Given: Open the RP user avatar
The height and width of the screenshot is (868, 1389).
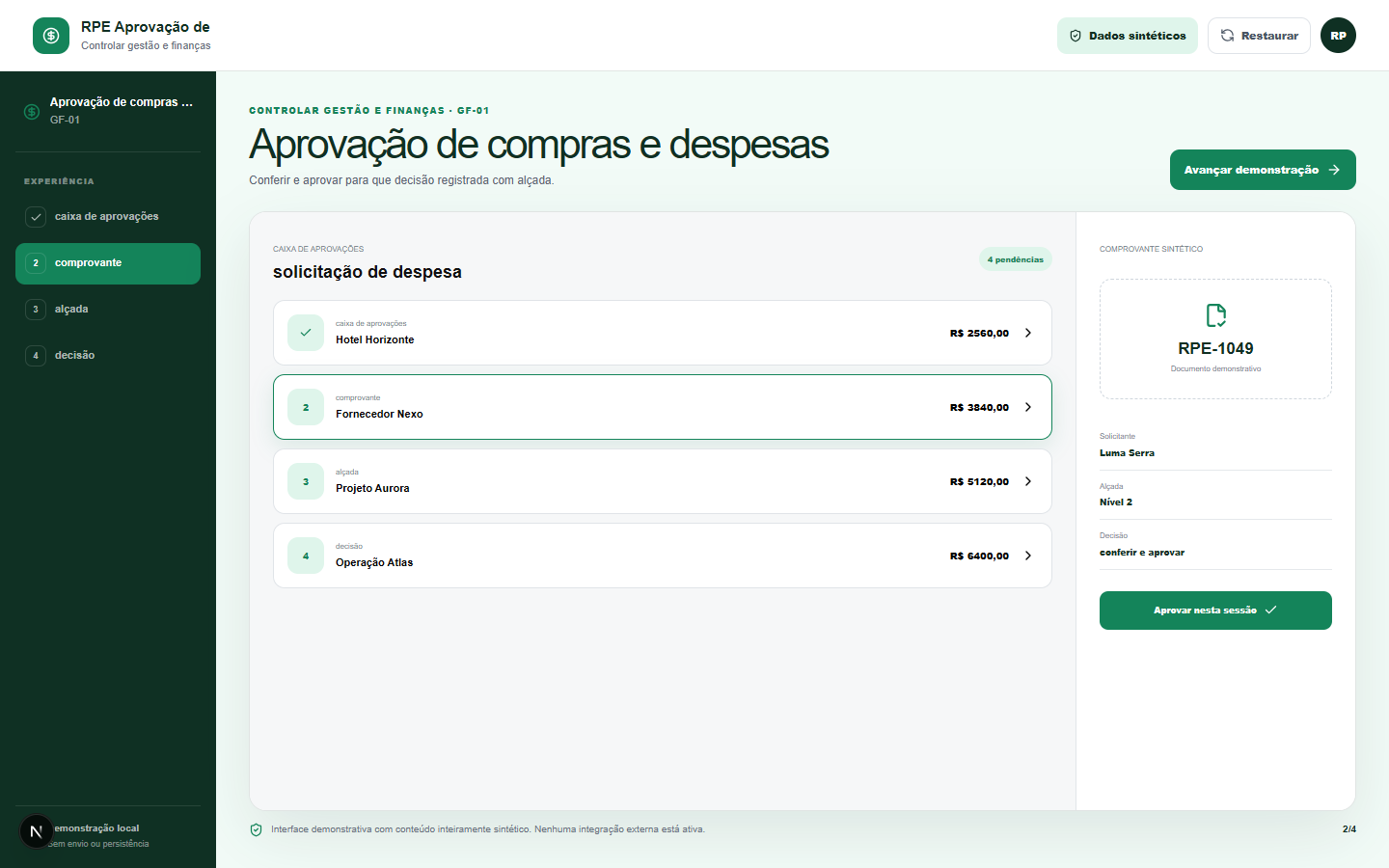Looking at the screenshot, I should 1338,36.
